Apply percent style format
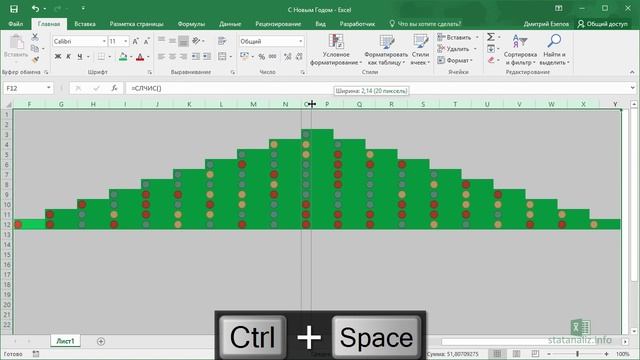The image size is (640, 360). click(x=262, y=56)
